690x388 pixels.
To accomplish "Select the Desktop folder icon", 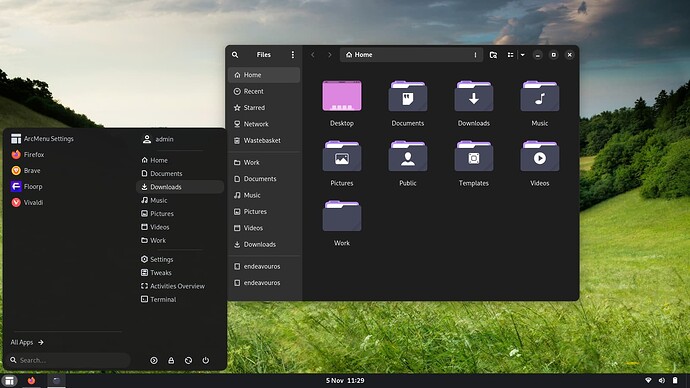I will pyautogui.click(x=342, y=96).
